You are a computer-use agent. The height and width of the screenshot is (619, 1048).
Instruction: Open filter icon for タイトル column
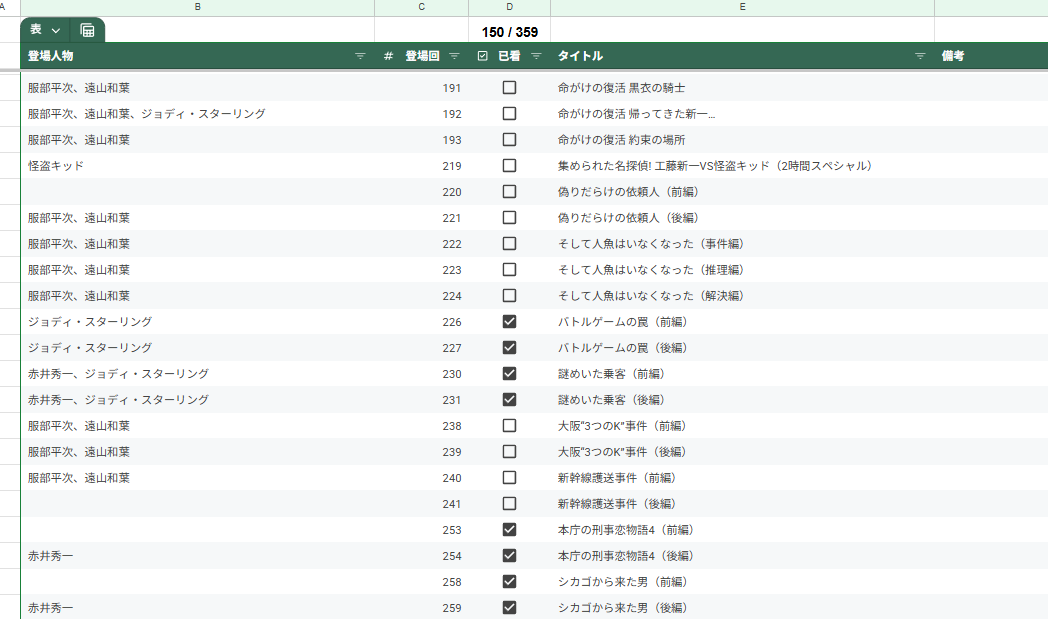pos(920,56)
